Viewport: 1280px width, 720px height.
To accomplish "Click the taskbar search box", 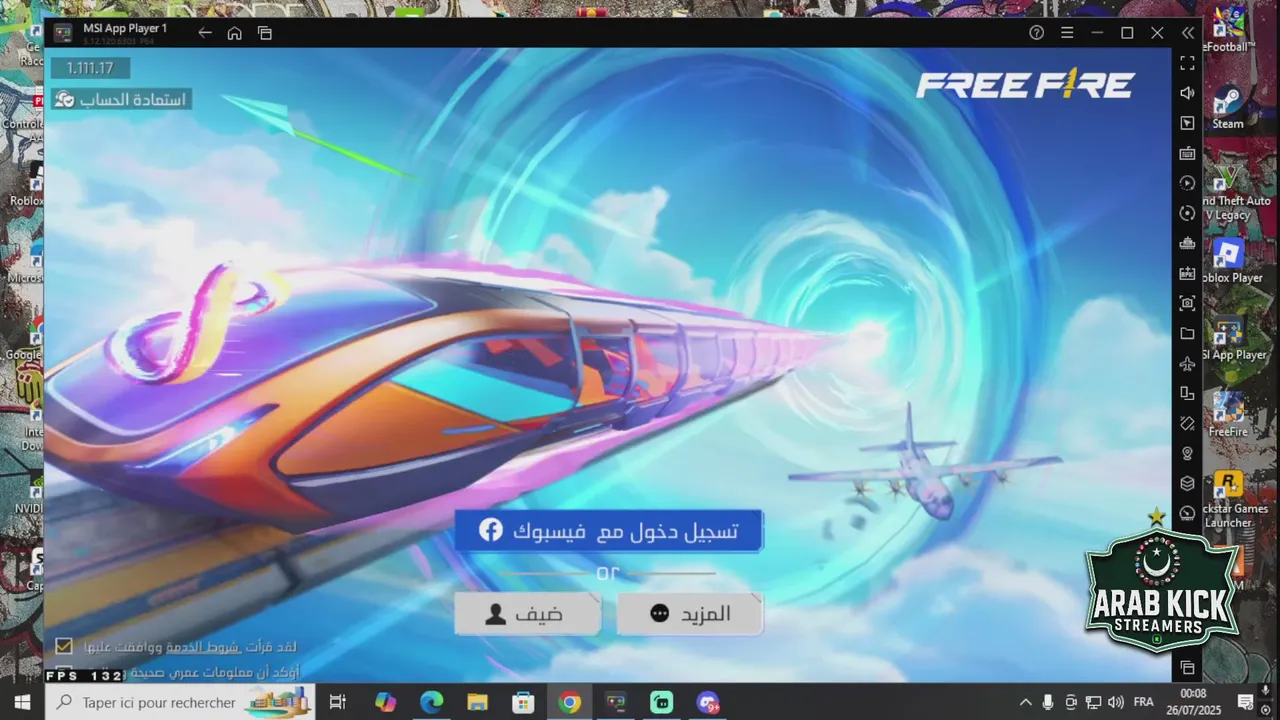I will coord(180,702).
